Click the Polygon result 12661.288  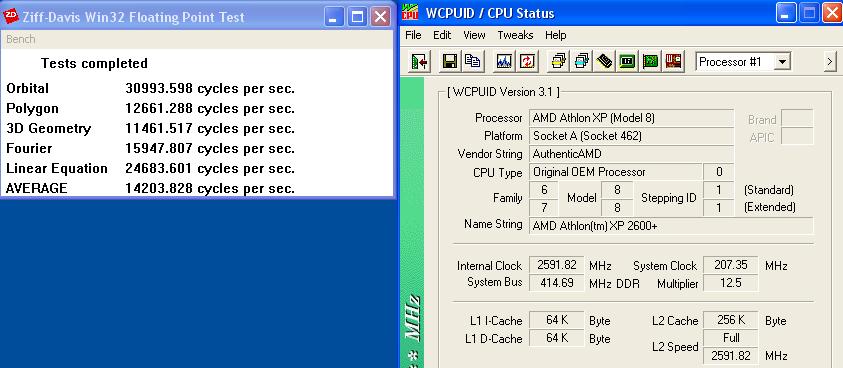click(159, 109)
